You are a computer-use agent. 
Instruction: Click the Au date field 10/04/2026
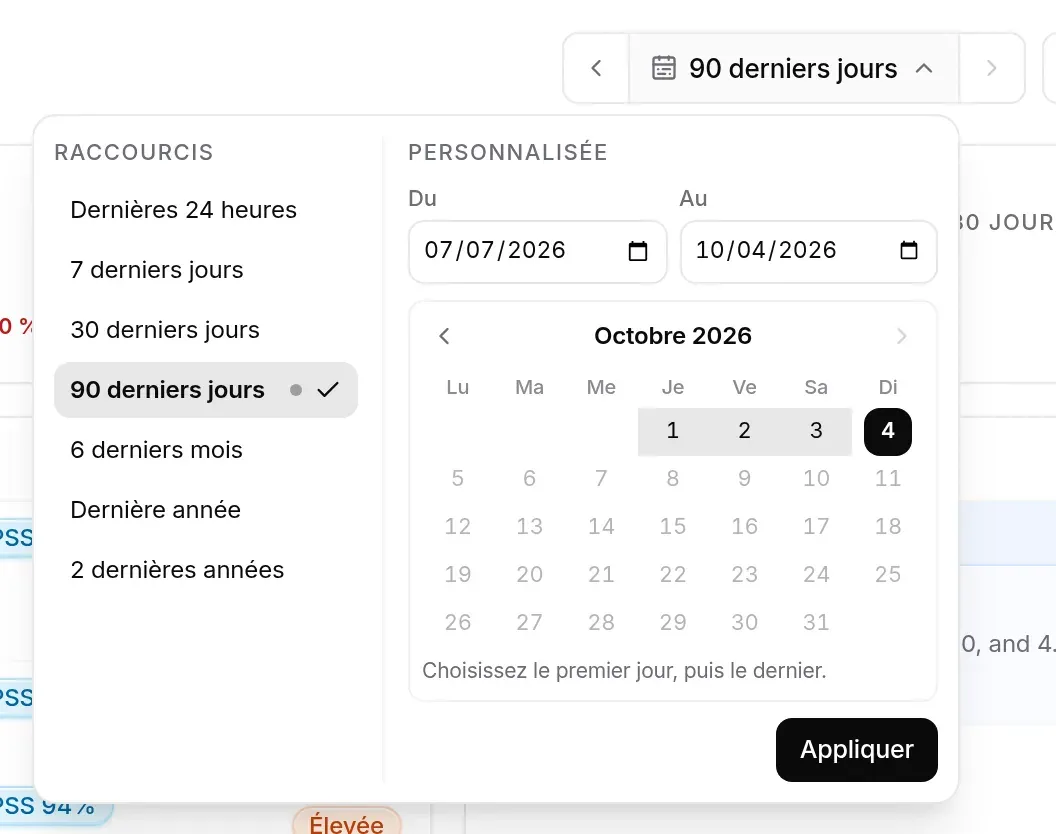point(808,251)
